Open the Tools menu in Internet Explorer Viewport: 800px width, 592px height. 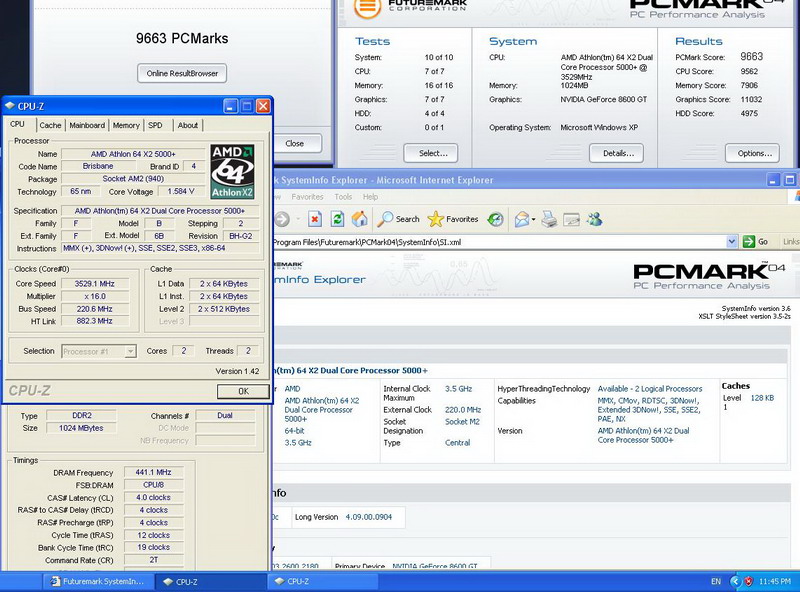click(x=343, y=197)
